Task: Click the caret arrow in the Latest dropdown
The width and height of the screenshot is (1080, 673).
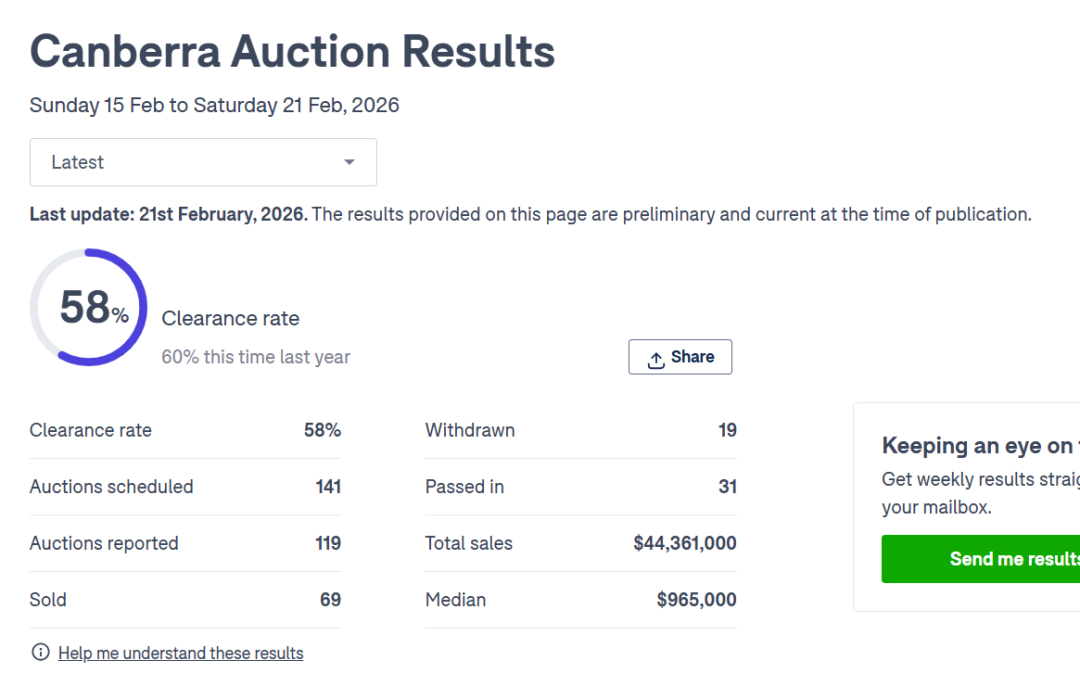Action: pyautogui.click(x=349, y=162)
